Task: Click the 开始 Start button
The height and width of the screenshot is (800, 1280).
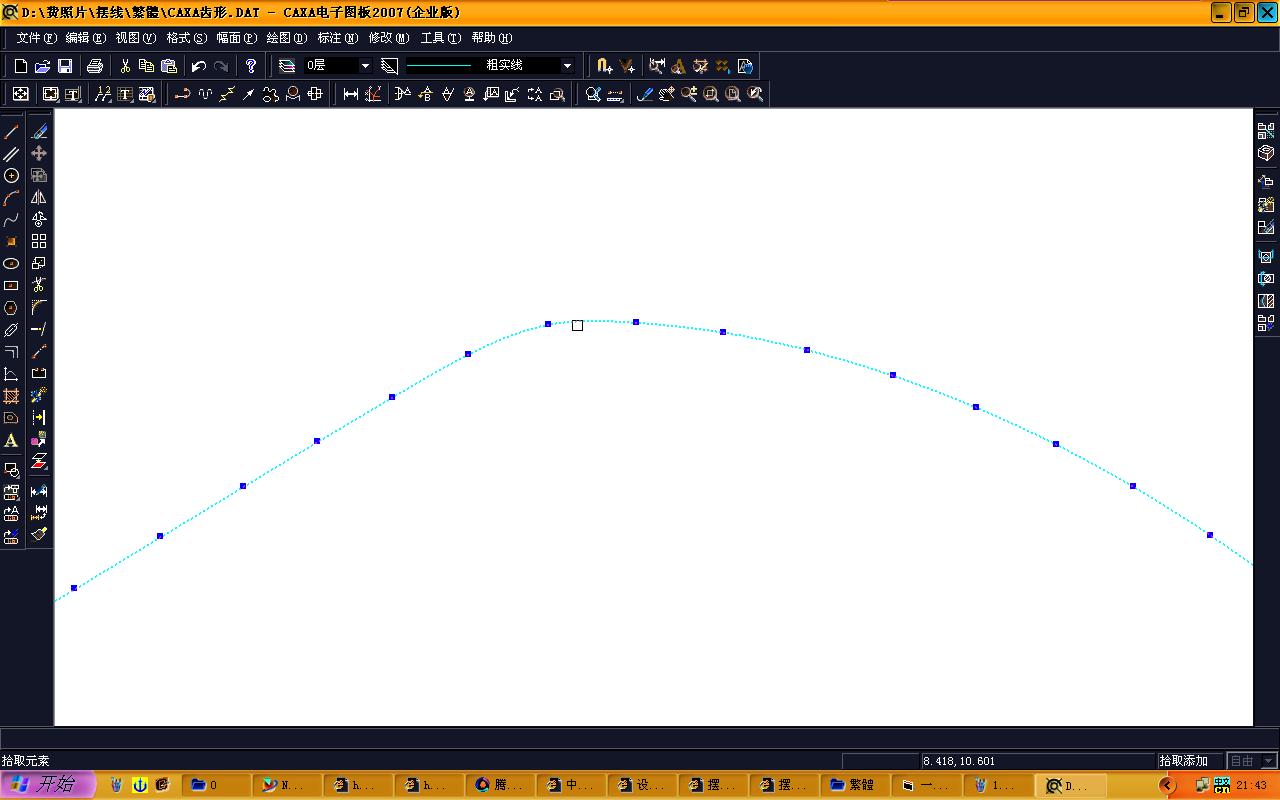Action: pos(48,785)
